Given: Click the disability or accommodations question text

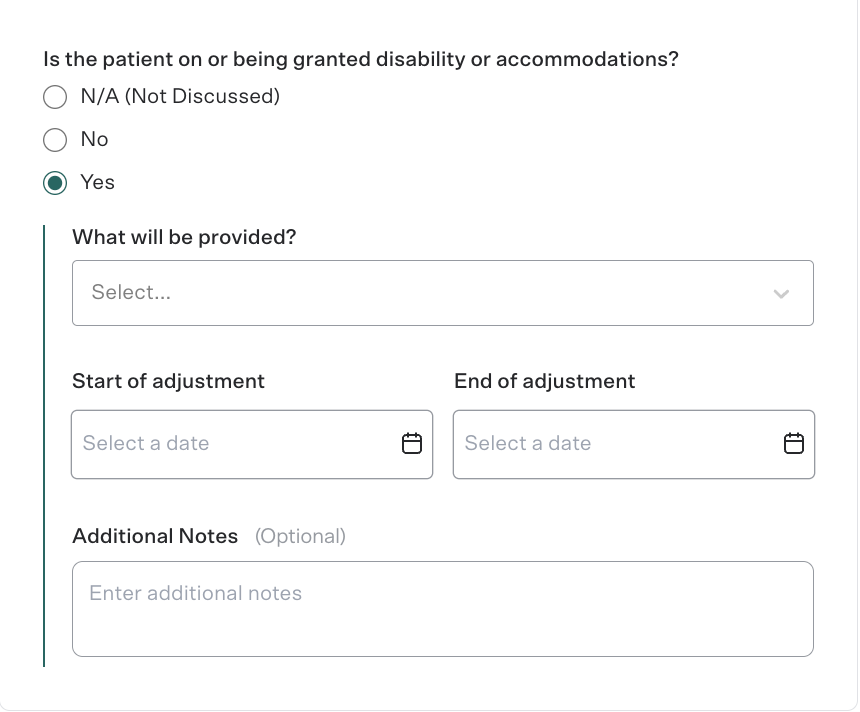Looking at the screenshot, I should coord(361,59).
